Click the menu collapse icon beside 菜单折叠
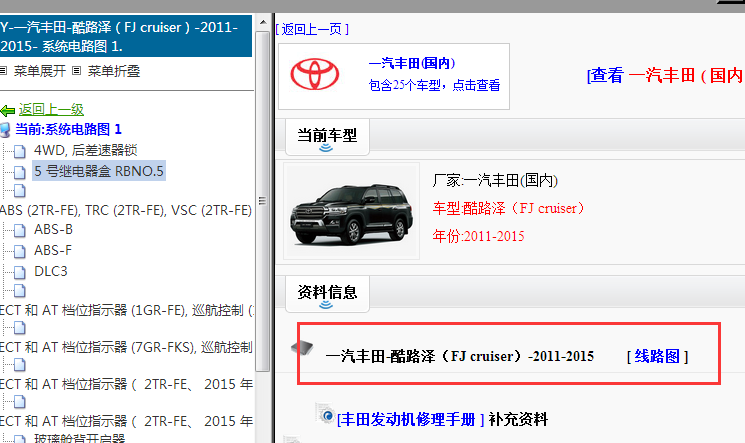 coord(76,71)
